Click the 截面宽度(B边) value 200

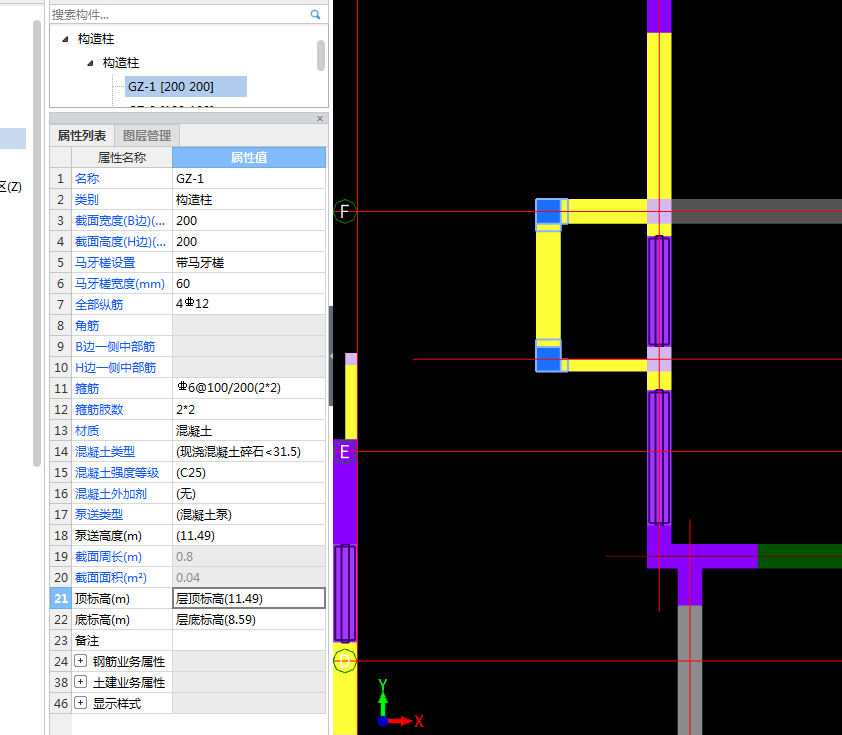(x=249, y=220)
